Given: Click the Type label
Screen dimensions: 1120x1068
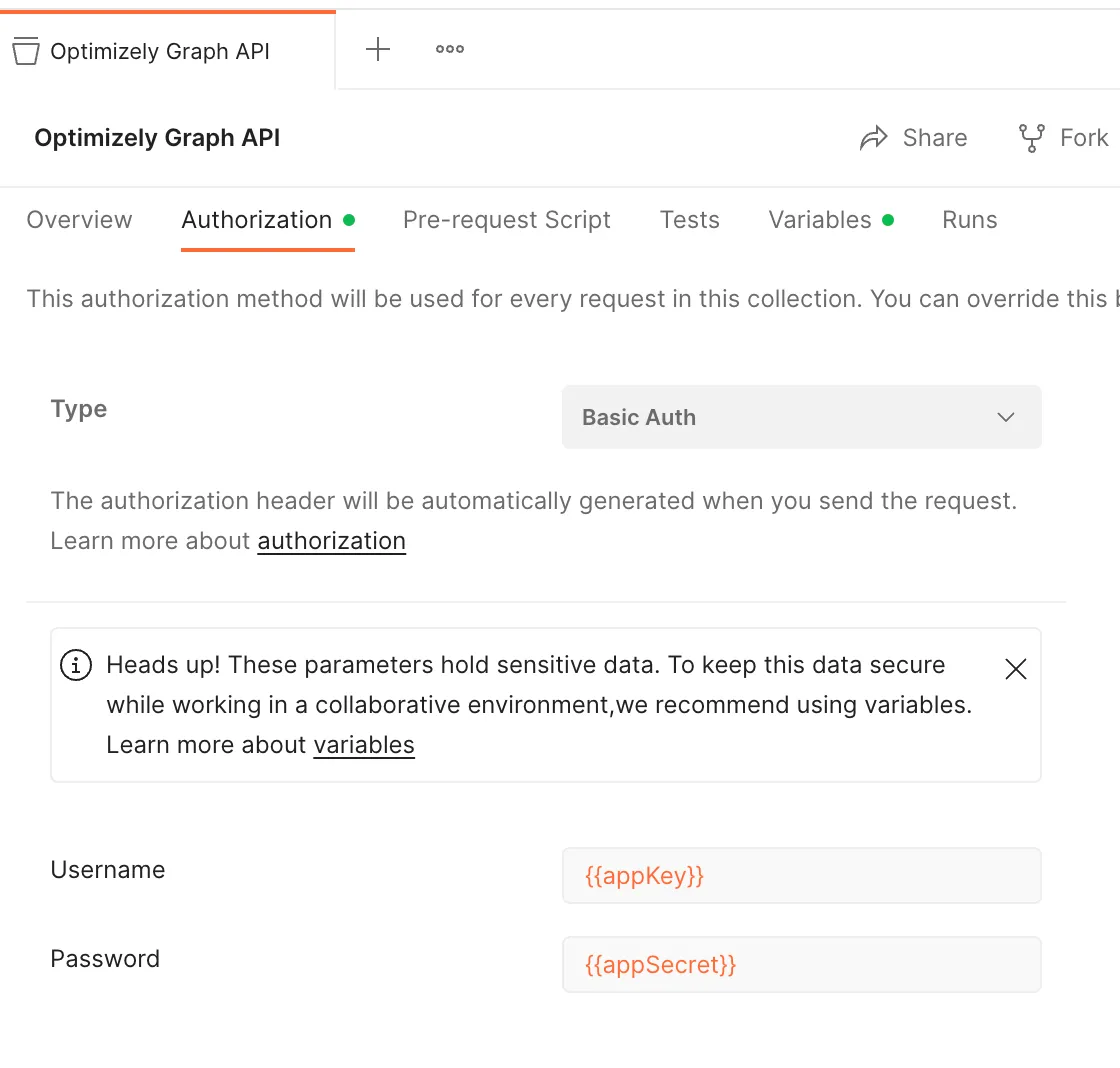Looking at the screenshot, I should [x=79, y=409].
